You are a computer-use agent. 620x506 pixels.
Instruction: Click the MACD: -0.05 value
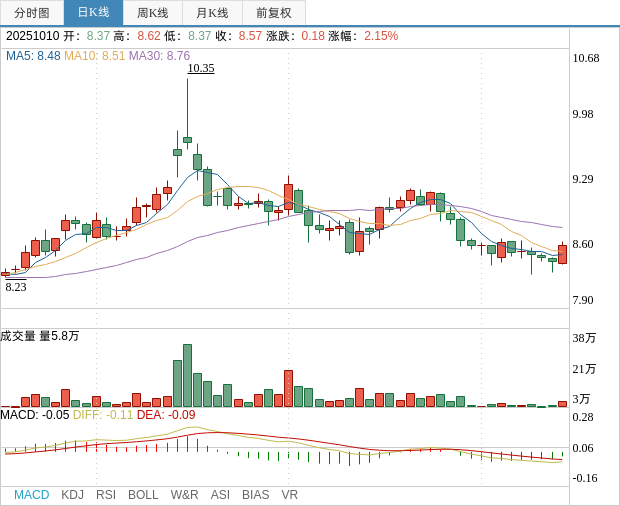35,415
